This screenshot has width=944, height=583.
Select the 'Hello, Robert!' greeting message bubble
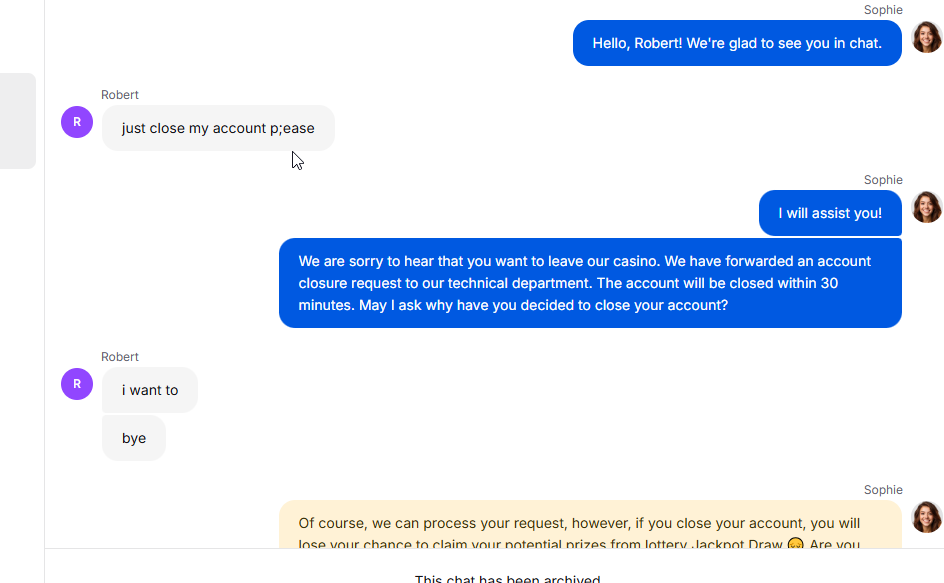point(737,43)
